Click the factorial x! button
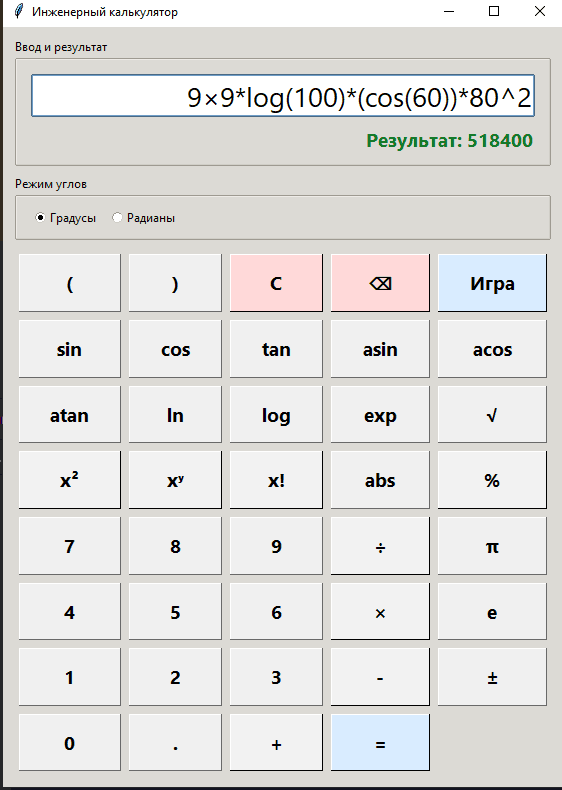The width and height of the screenshot is (562, 790). 276,480
